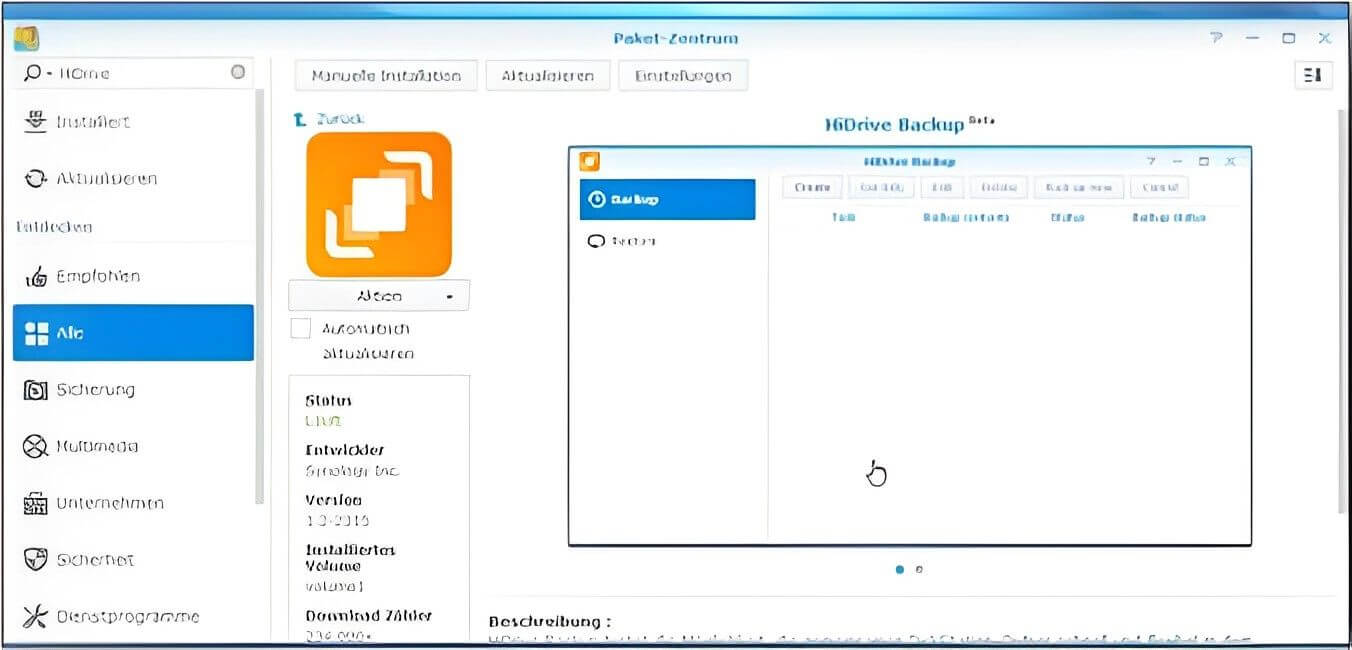Open the Multimedia category

[x=100, y=446]
